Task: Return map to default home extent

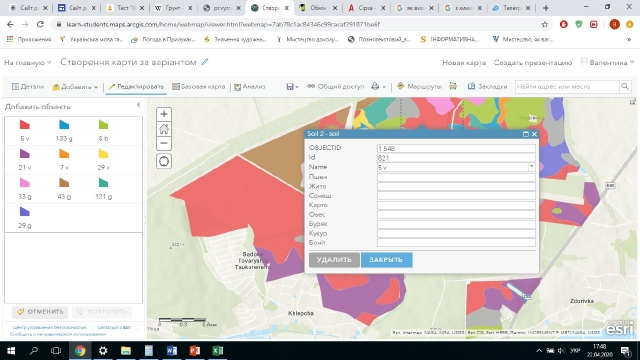Action: 164,129
